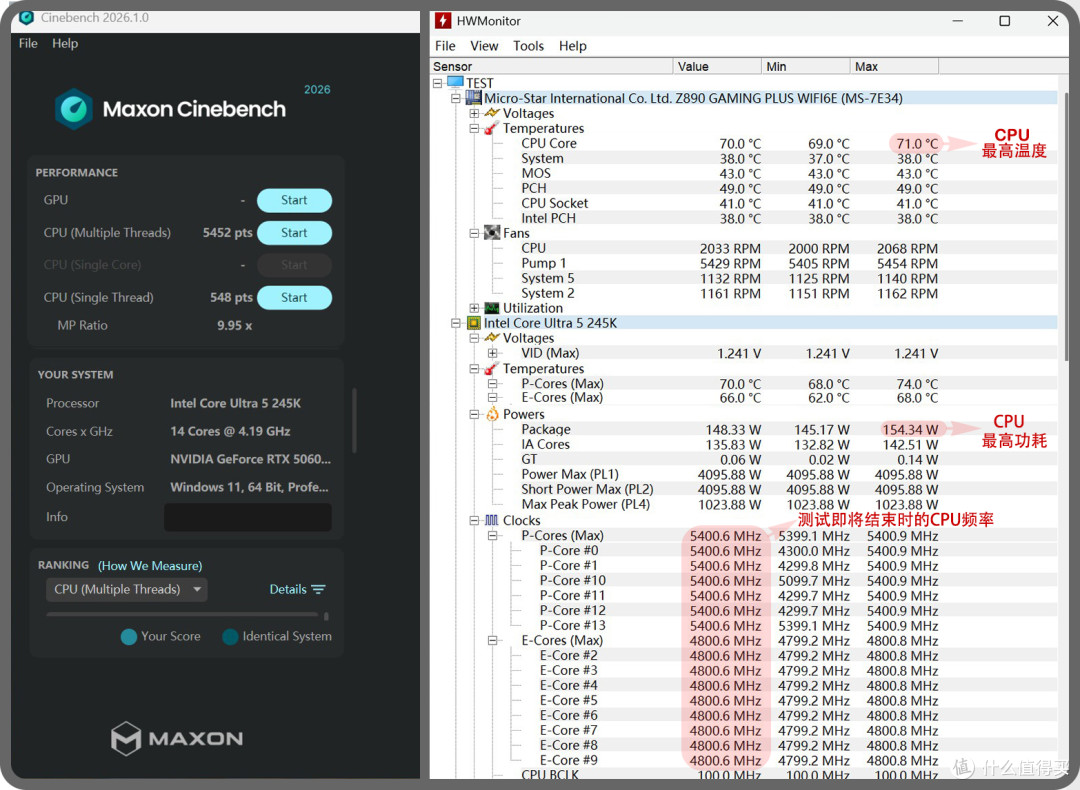This screenshot has width=1080, height=790.
Task: Select the E-Core #5 clock row
Action: click(744, 700)
